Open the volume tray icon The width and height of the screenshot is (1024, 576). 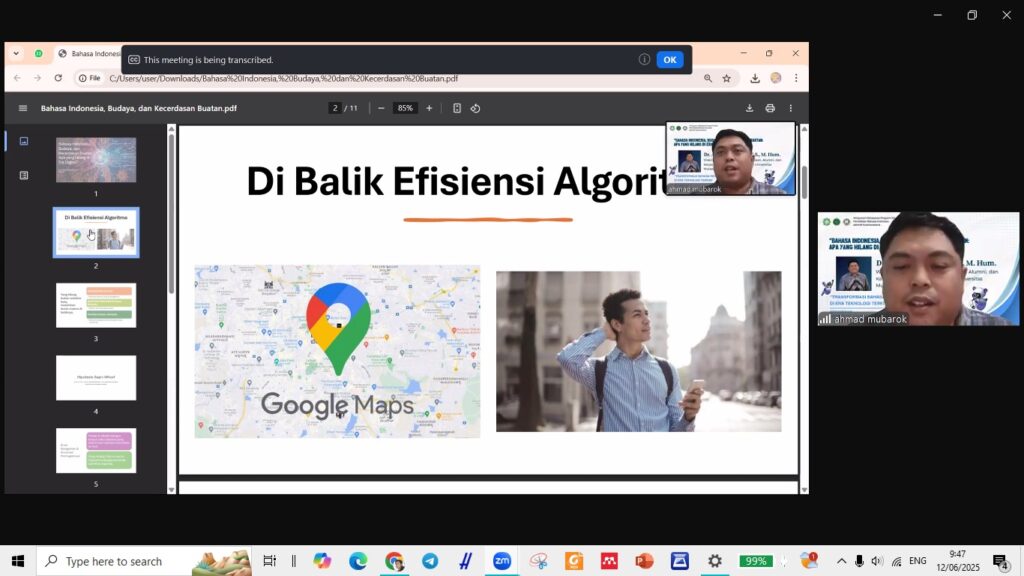[x=877, y=561]
